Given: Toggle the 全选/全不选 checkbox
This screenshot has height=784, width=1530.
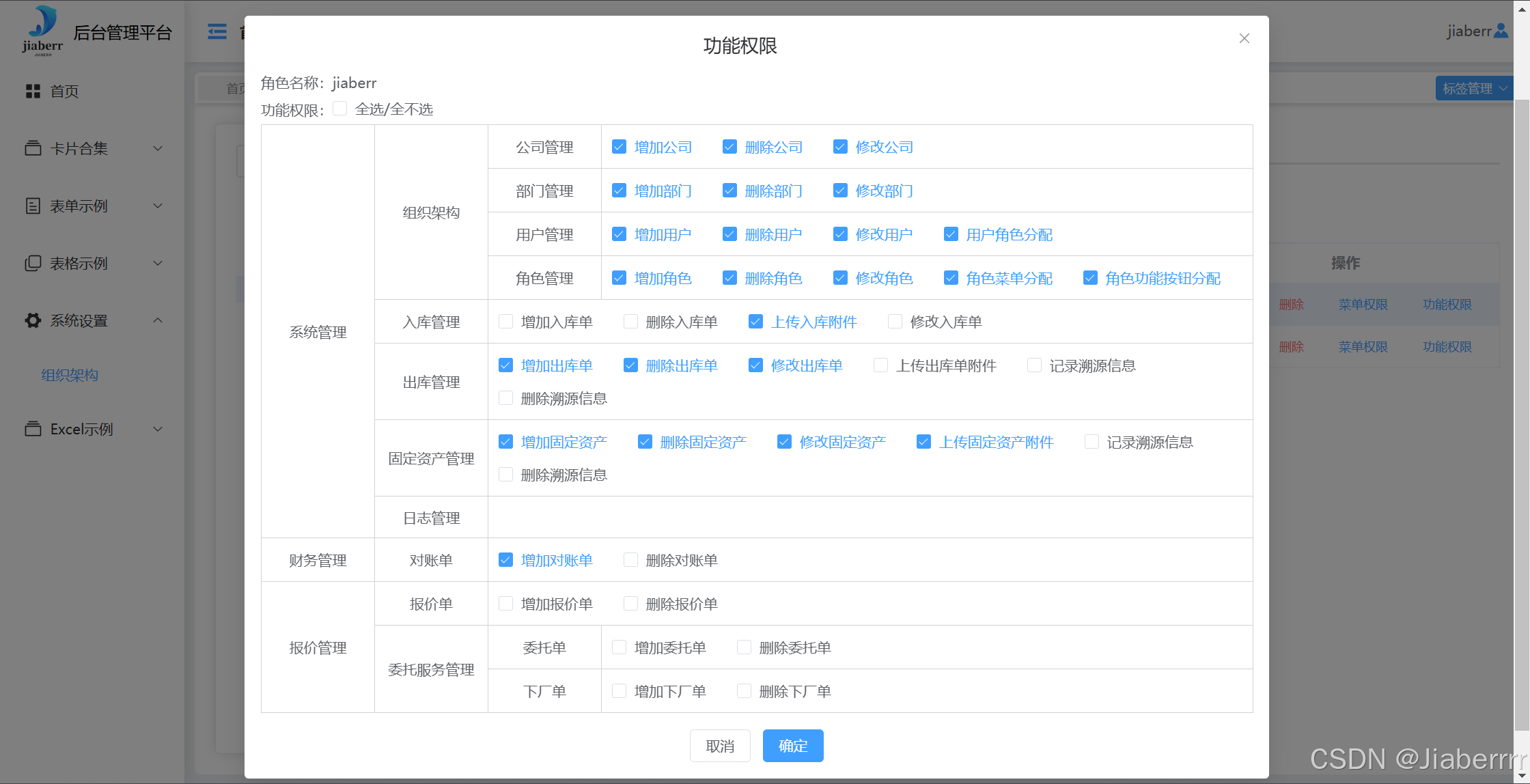Looking at the screenshot, I should (339, 109).
